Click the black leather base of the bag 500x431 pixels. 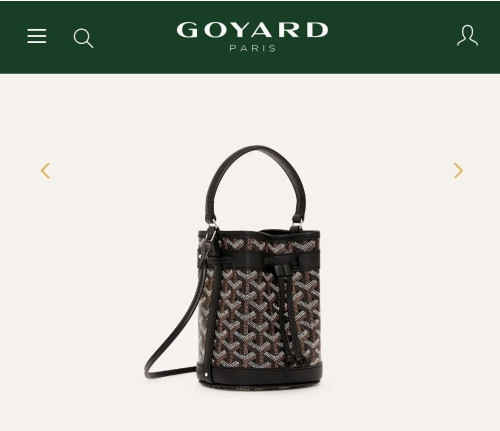click(260, 375)
